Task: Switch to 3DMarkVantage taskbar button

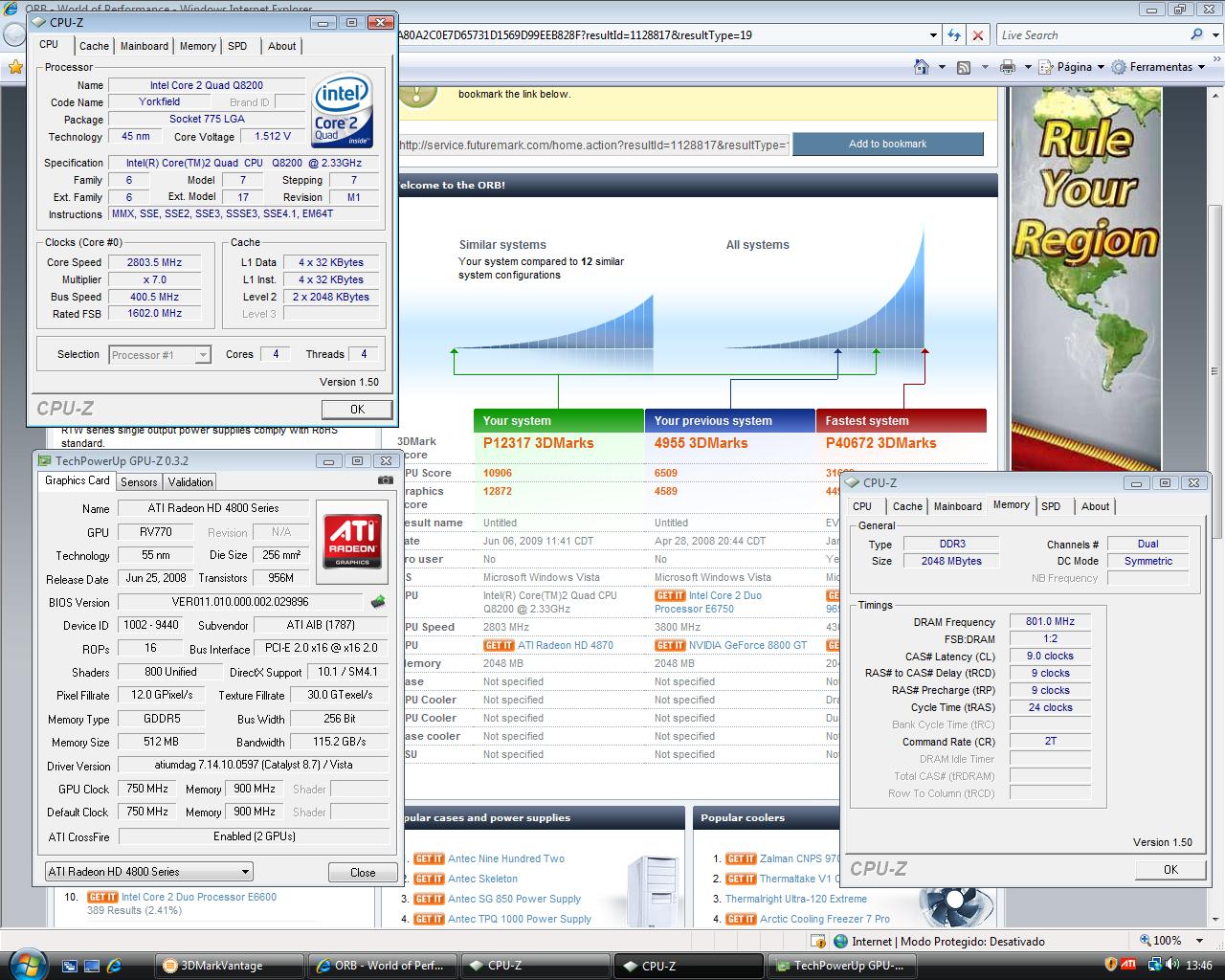Action: [230, 966]
